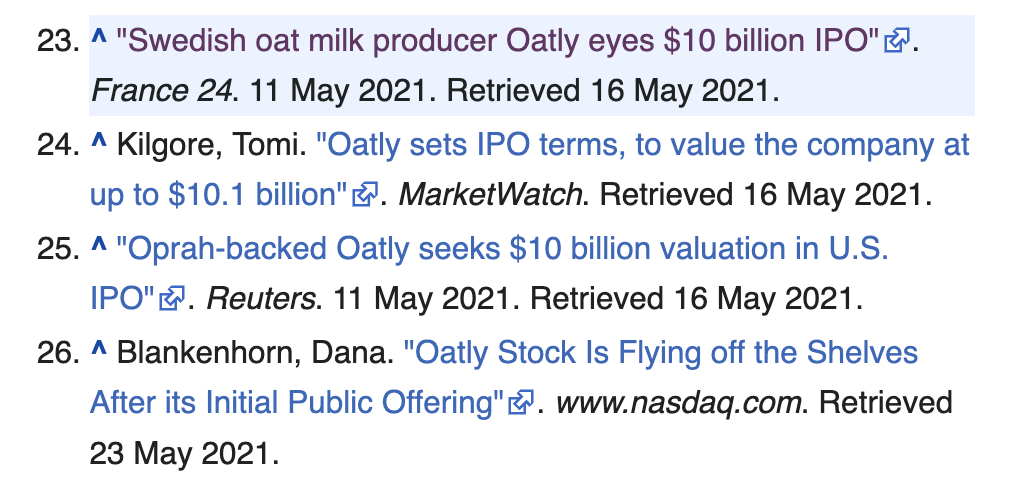Jump back via caret of reference 26
The image size is (1020, 482).
tap(98, 349)
